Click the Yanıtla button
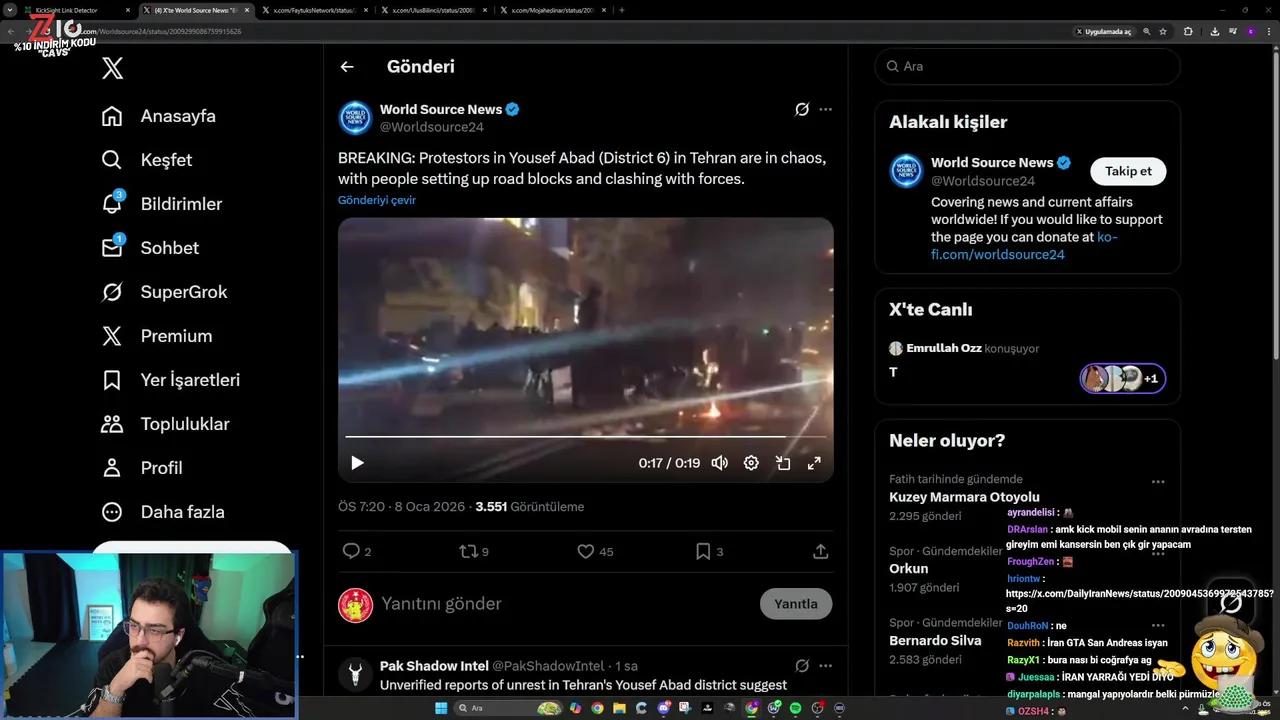Screen dimensions: 1280x720 [796, 604]
